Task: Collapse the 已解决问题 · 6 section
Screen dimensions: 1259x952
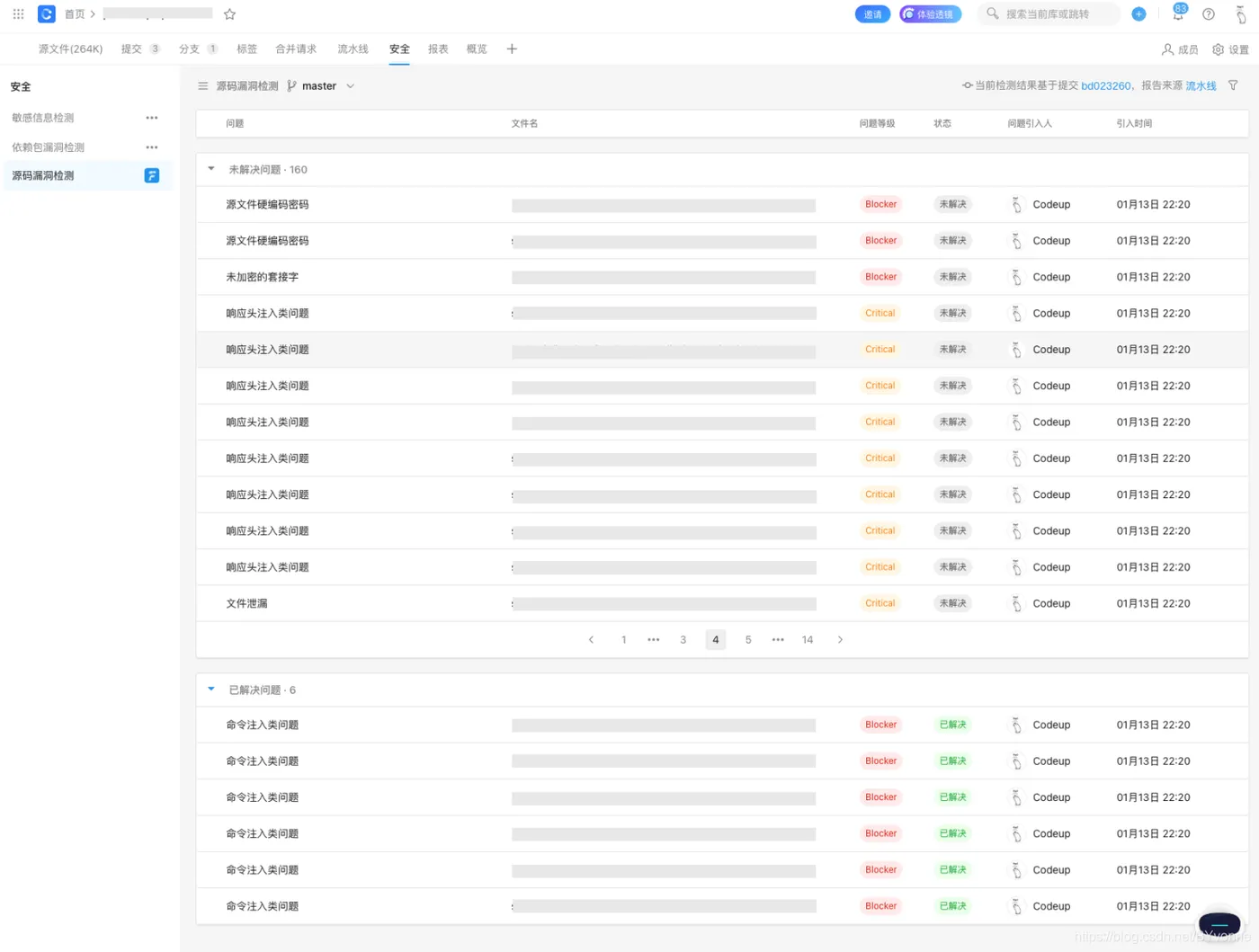Action: click(x=211, y=690)
